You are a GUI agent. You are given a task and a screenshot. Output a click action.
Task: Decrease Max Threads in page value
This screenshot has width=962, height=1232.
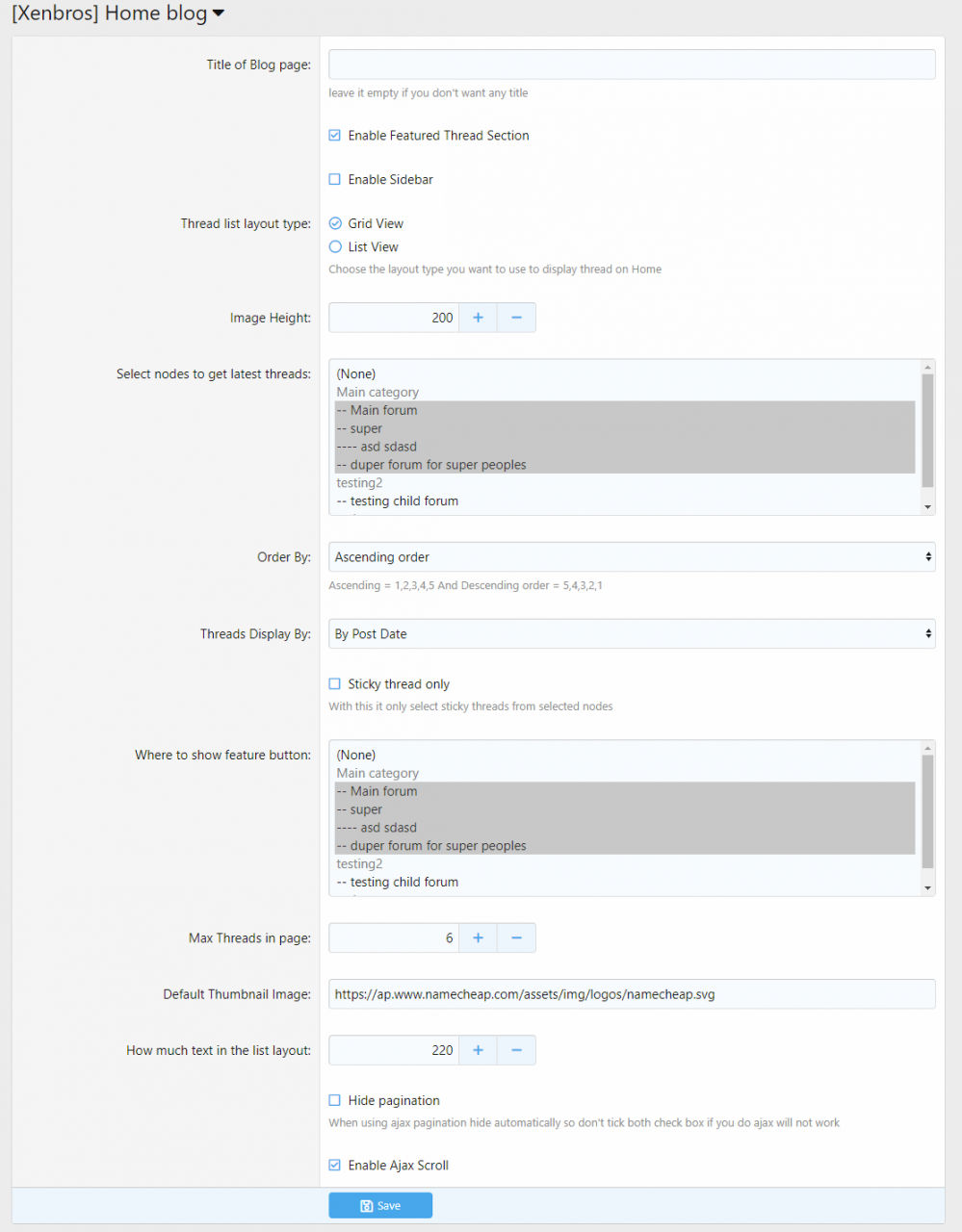pyautogui.click(x=516, y=937)
